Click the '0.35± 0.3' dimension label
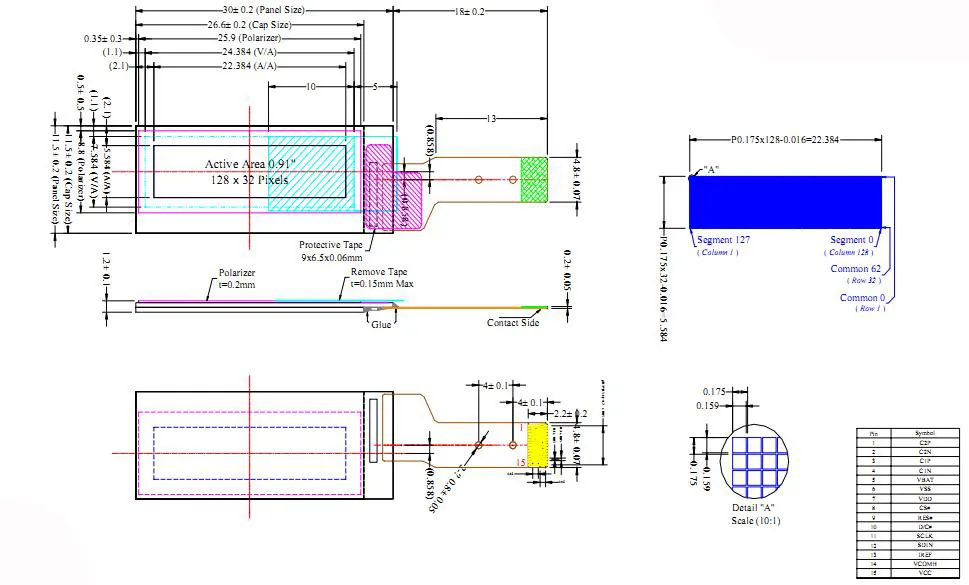This screenshot has width=969, height=585. (x=103, y=39)
